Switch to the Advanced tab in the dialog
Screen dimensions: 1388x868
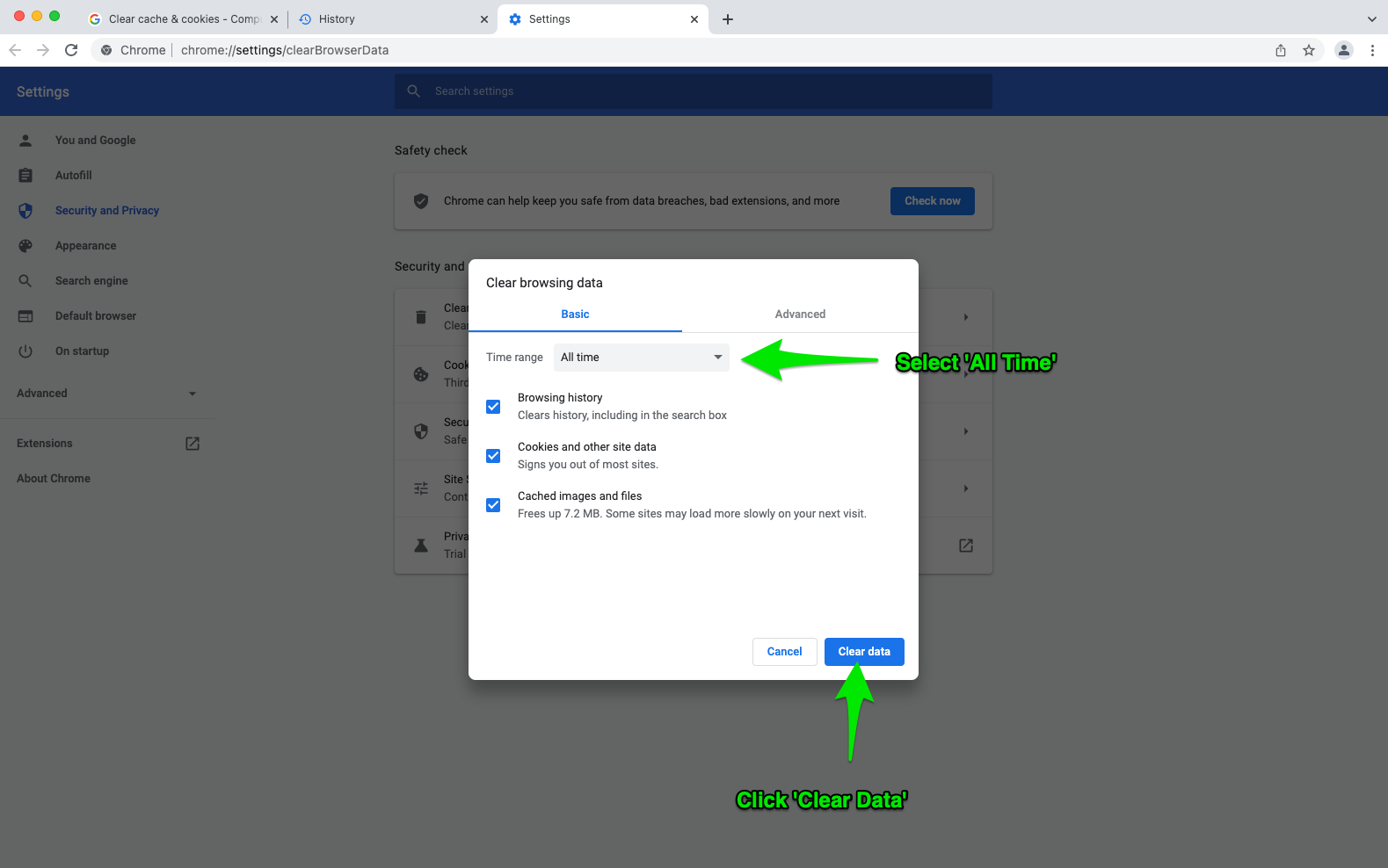click(x=800, y=315)
